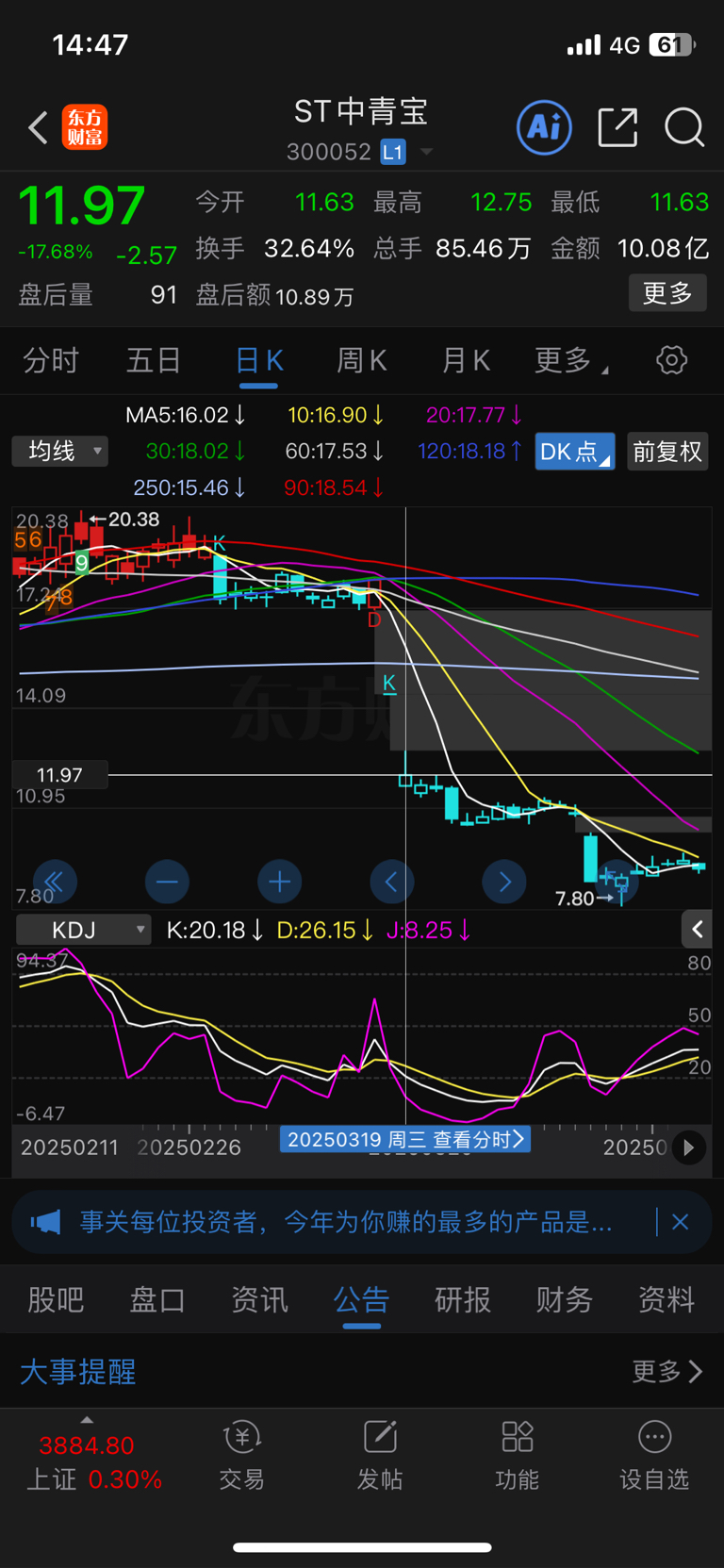Switch to 月K tab
This screenshot has width=724, height=1568.
(x=466, y=360)
